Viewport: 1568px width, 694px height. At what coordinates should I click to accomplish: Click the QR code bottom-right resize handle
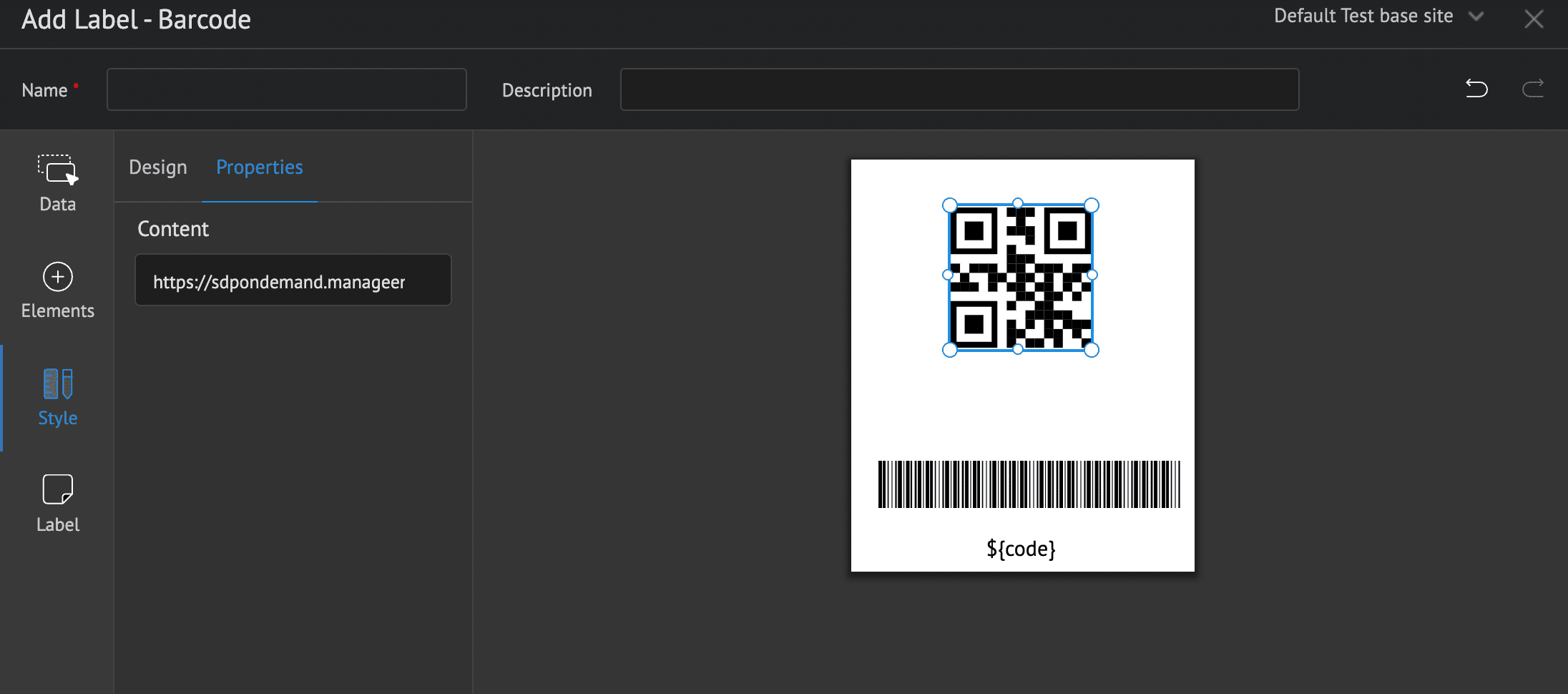click(1092, 350)
